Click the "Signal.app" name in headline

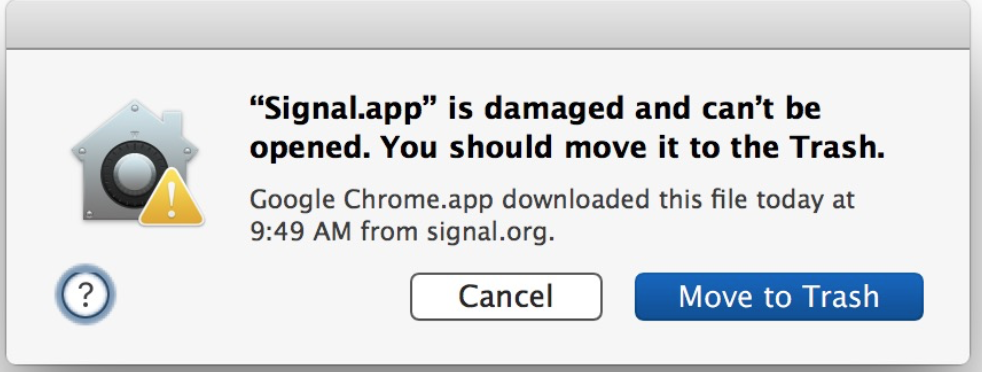coord(343,110)
